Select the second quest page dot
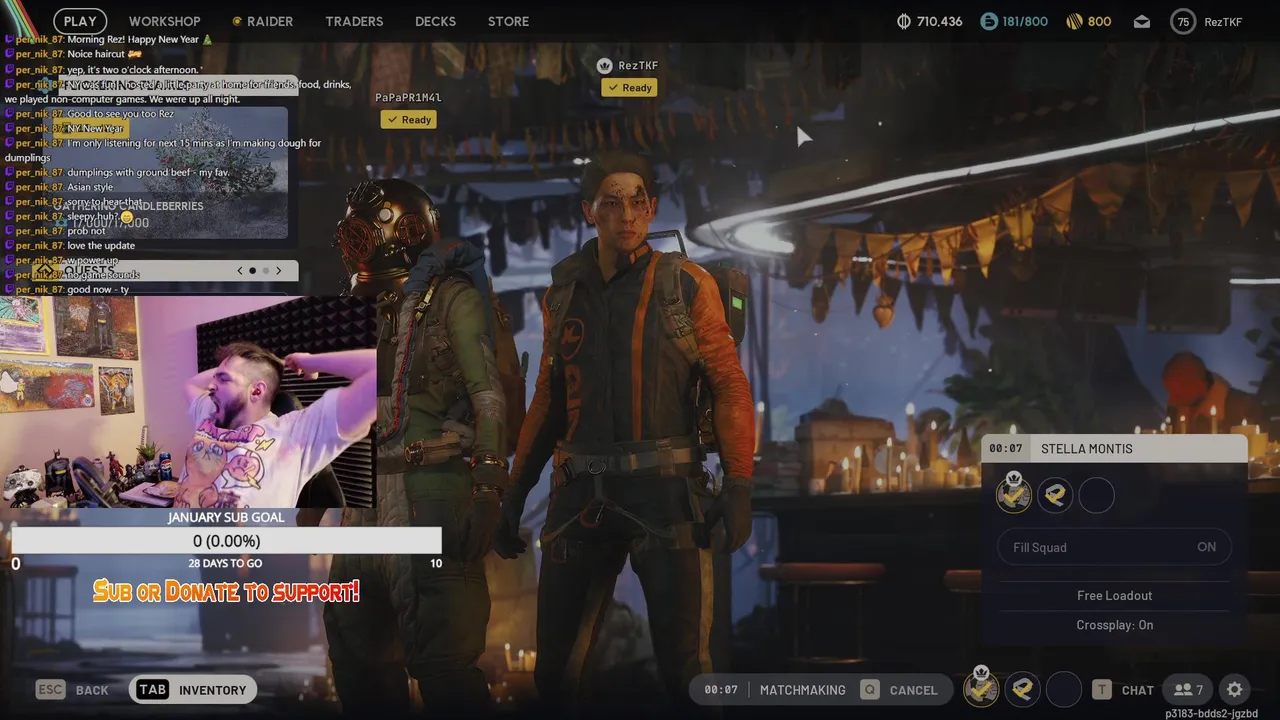This screenshot has height=720, width=1280. [x=266, y=270]
